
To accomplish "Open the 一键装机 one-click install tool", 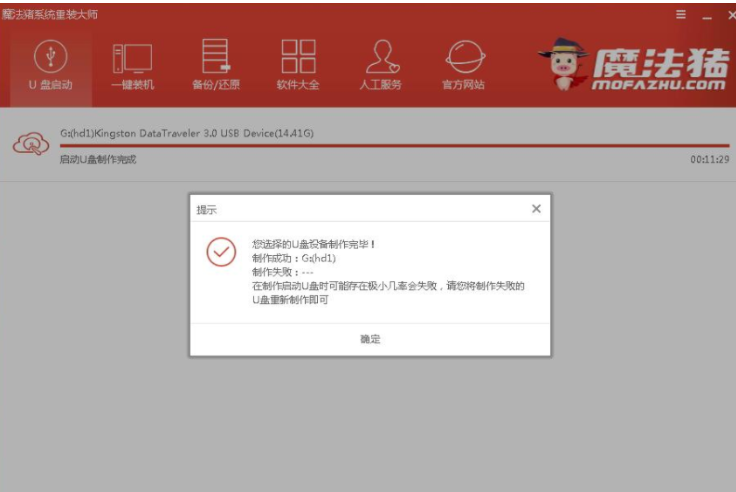I will tap(132, 64).
